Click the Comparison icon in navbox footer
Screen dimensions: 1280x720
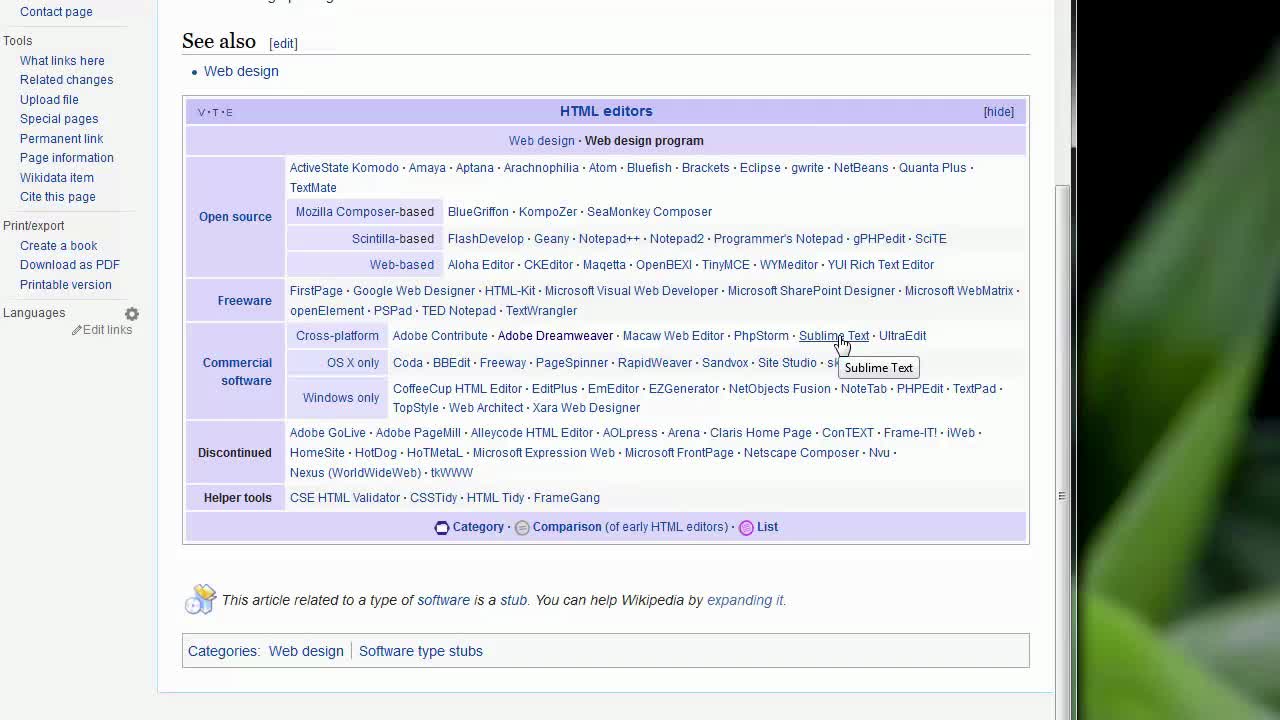pos(521,528)
